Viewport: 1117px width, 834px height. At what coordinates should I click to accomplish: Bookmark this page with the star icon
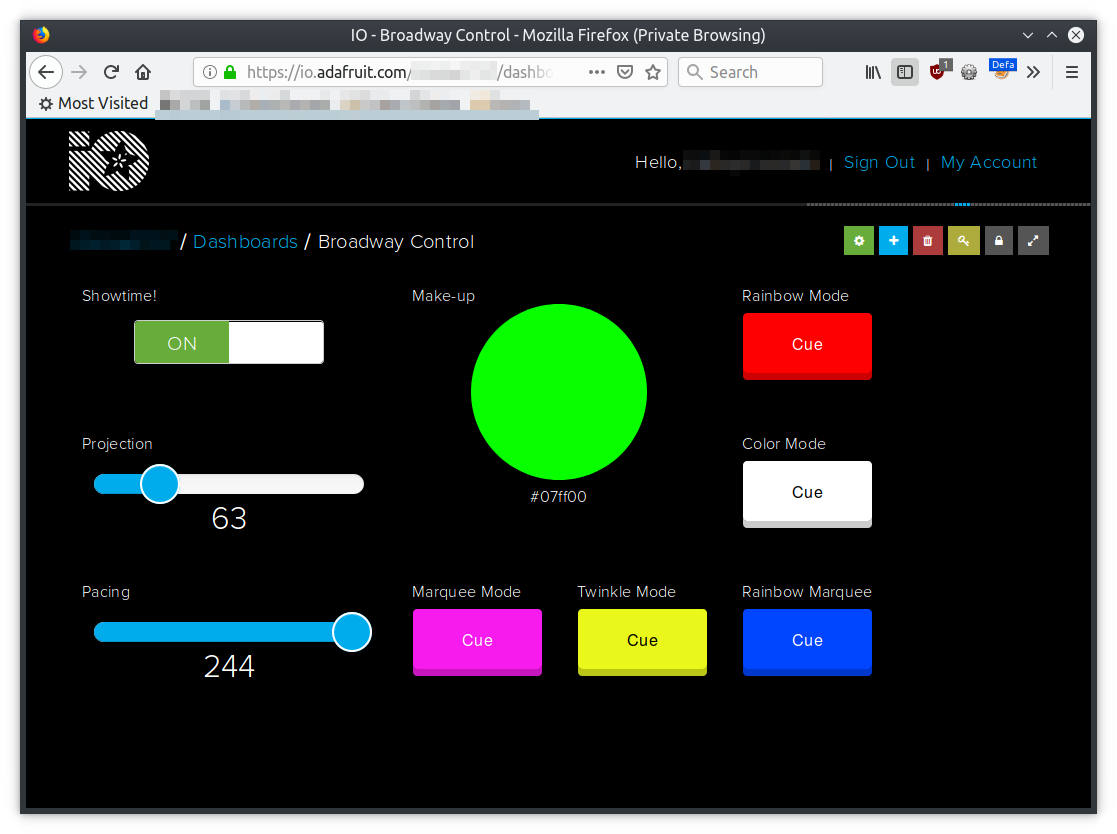coord(653,72)
